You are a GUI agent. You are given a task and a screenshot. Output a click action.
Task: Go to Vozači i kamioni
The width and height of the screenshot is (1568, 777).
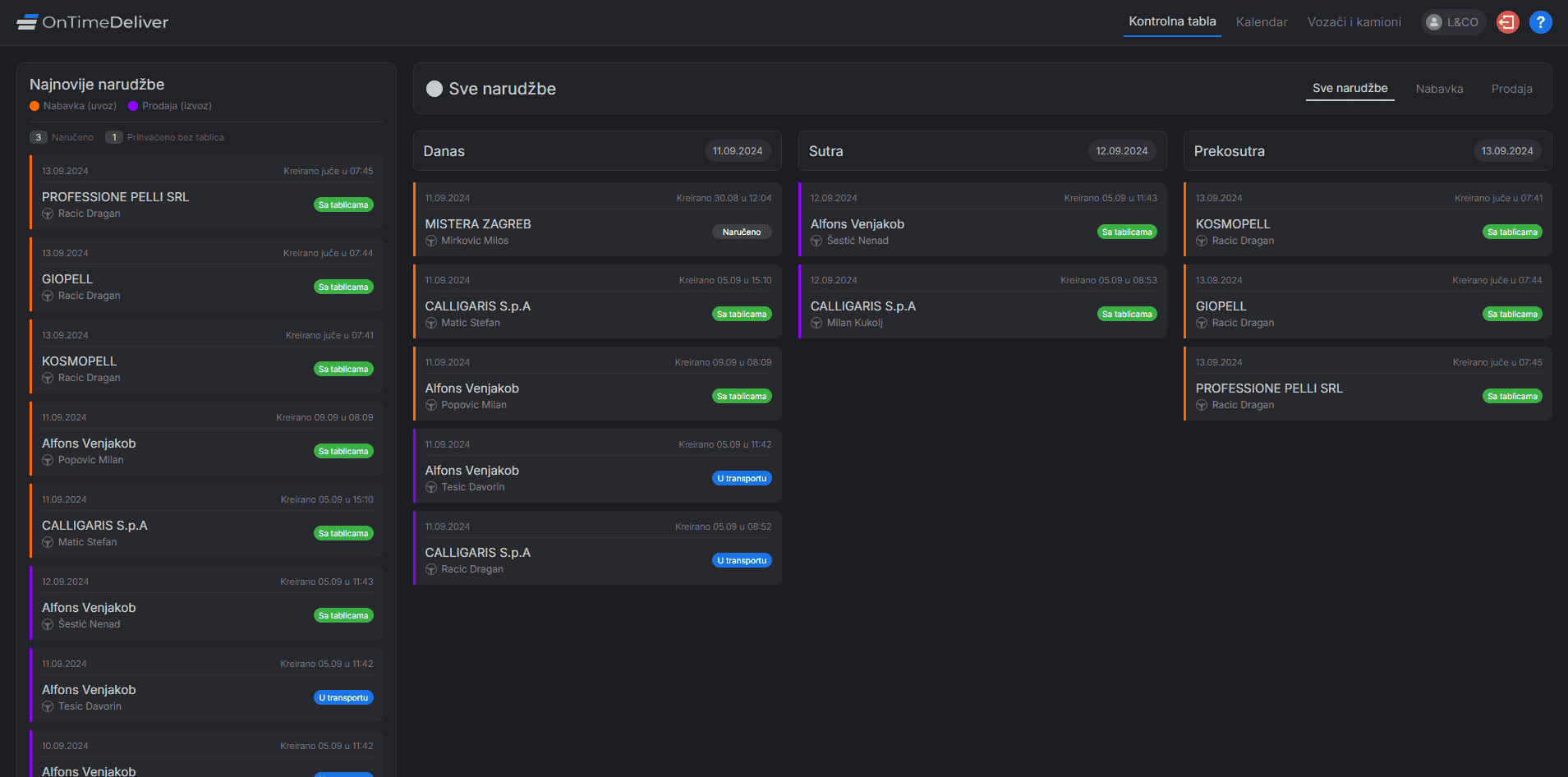tap(1354, 22)
